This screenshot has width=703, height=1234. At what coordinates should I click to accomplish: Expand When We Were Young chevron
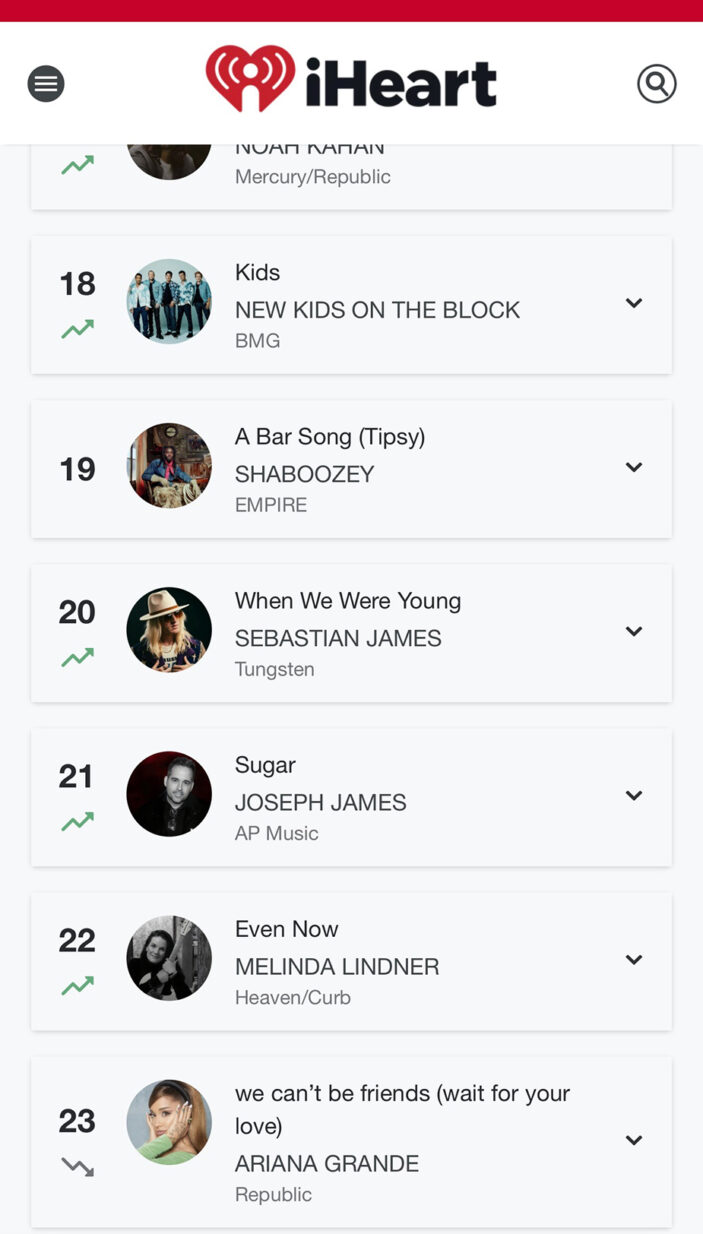click(x=633, y=631)
